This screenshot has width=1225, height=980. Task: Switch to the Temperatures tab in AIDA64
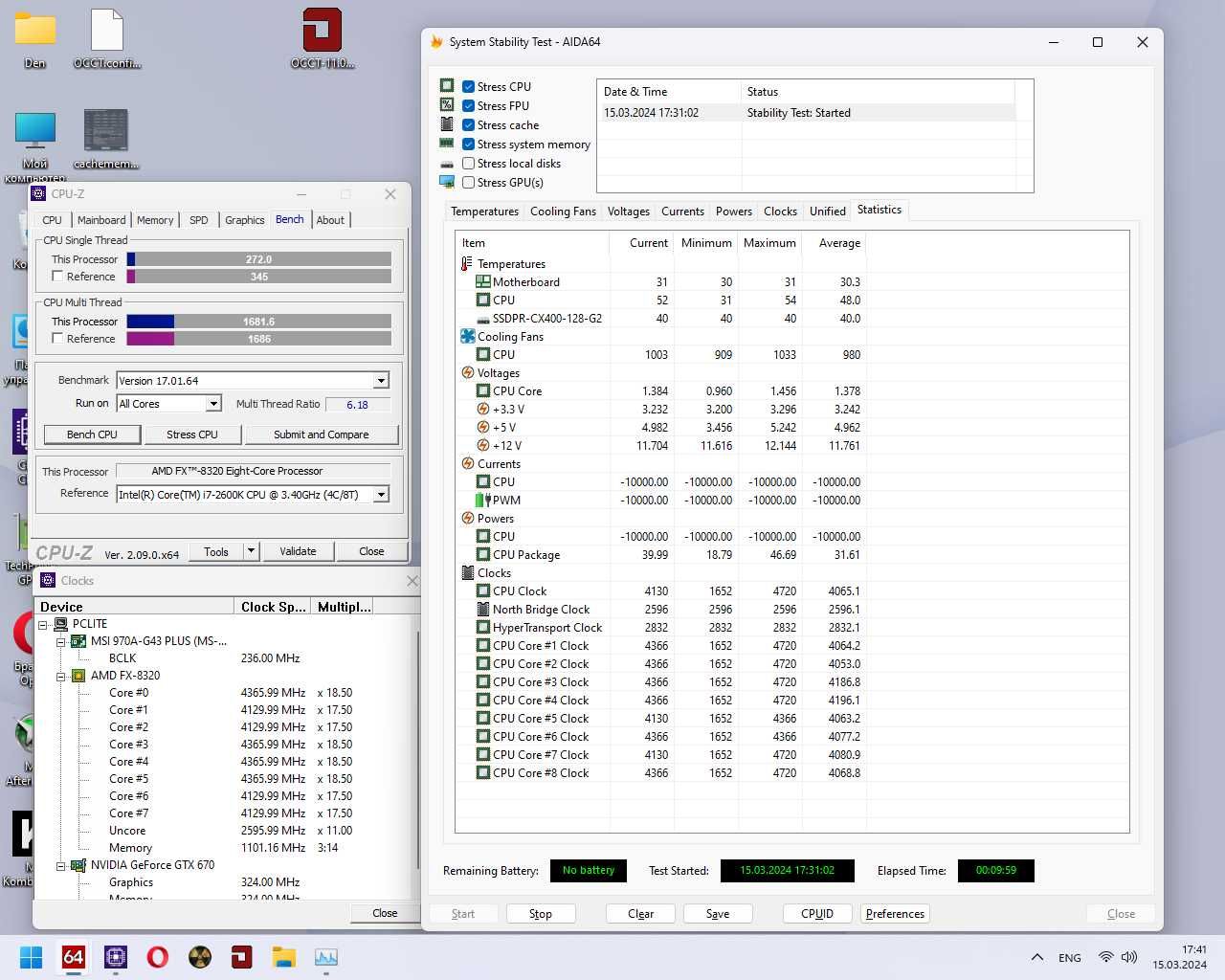click(485, 212)
